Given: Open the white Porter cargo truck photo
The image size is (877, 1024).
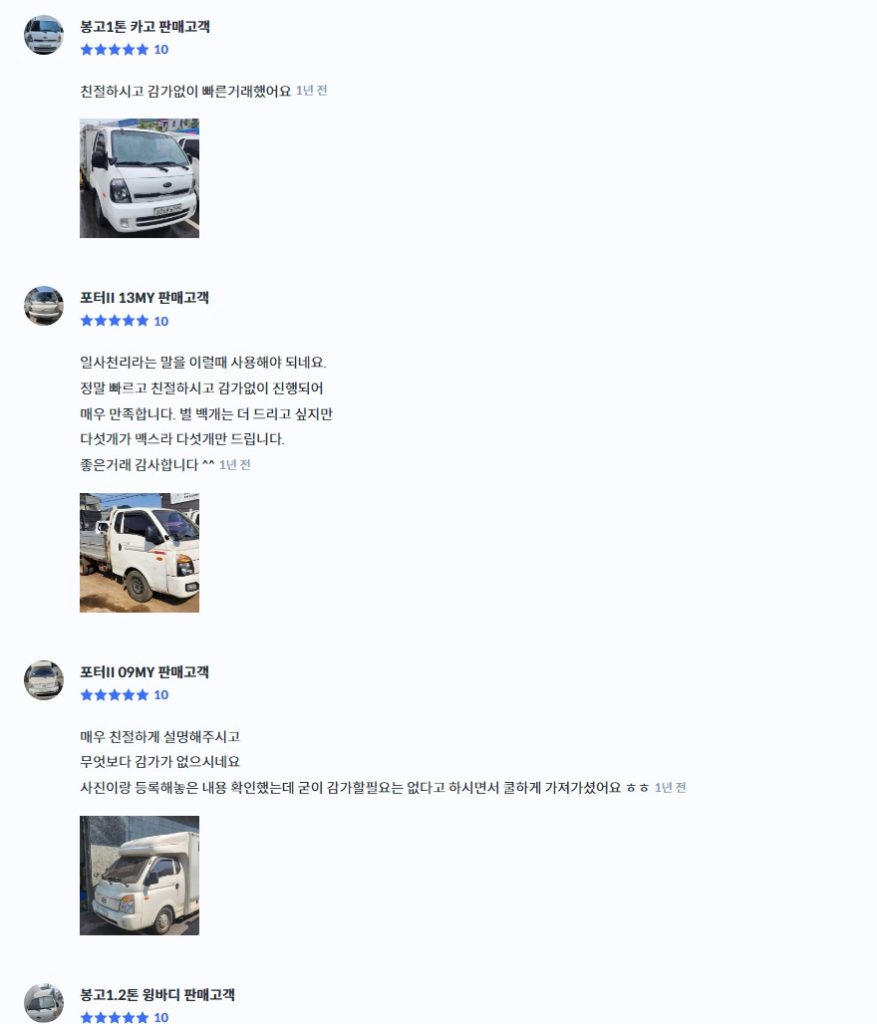Looking at the screenshot, I should click(139, 552).
